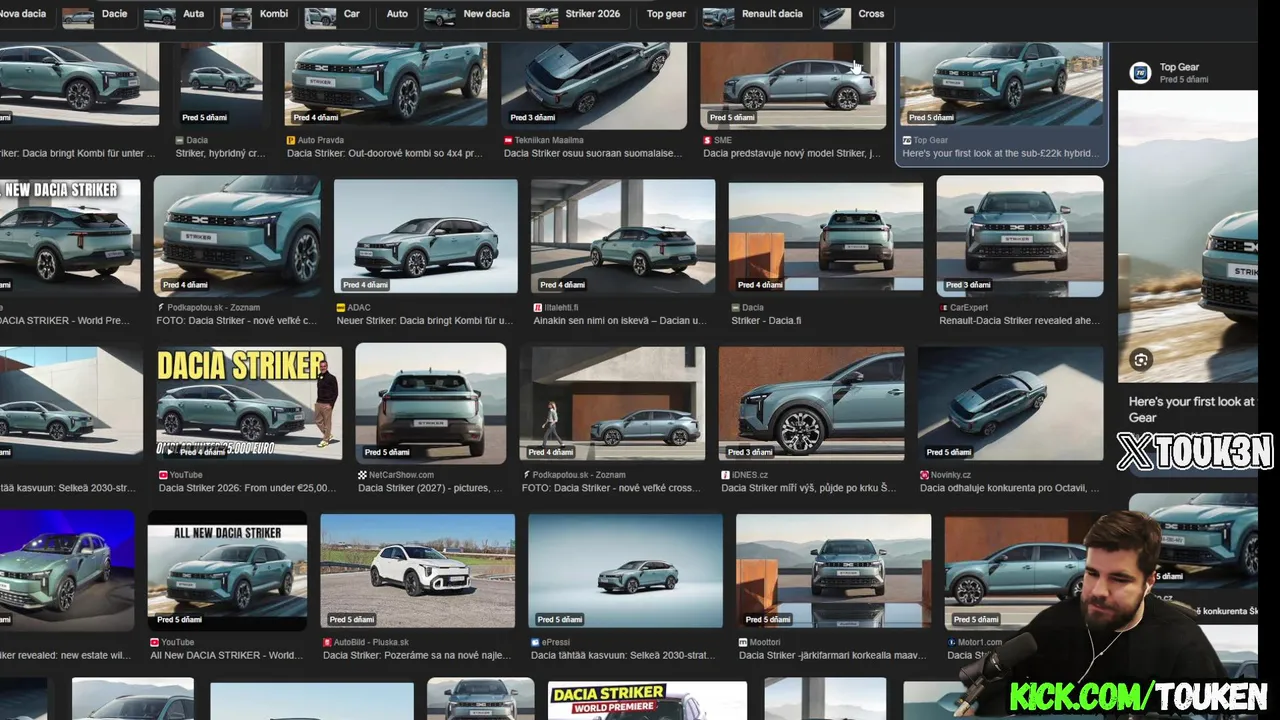The height and width of the screenshot is (720, 1280).
Task: Open the SME side-profile car thumbnail
Action: click(793, 85)
